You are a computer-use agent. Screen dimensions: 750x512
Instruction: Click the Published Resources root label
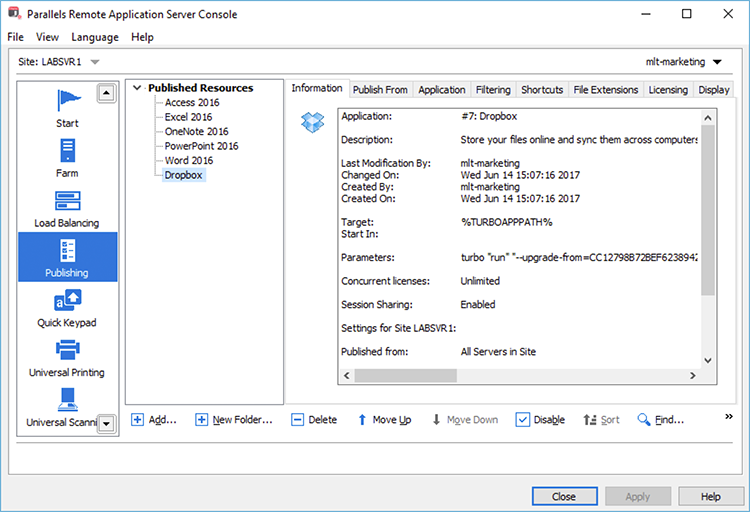(200, 88)
